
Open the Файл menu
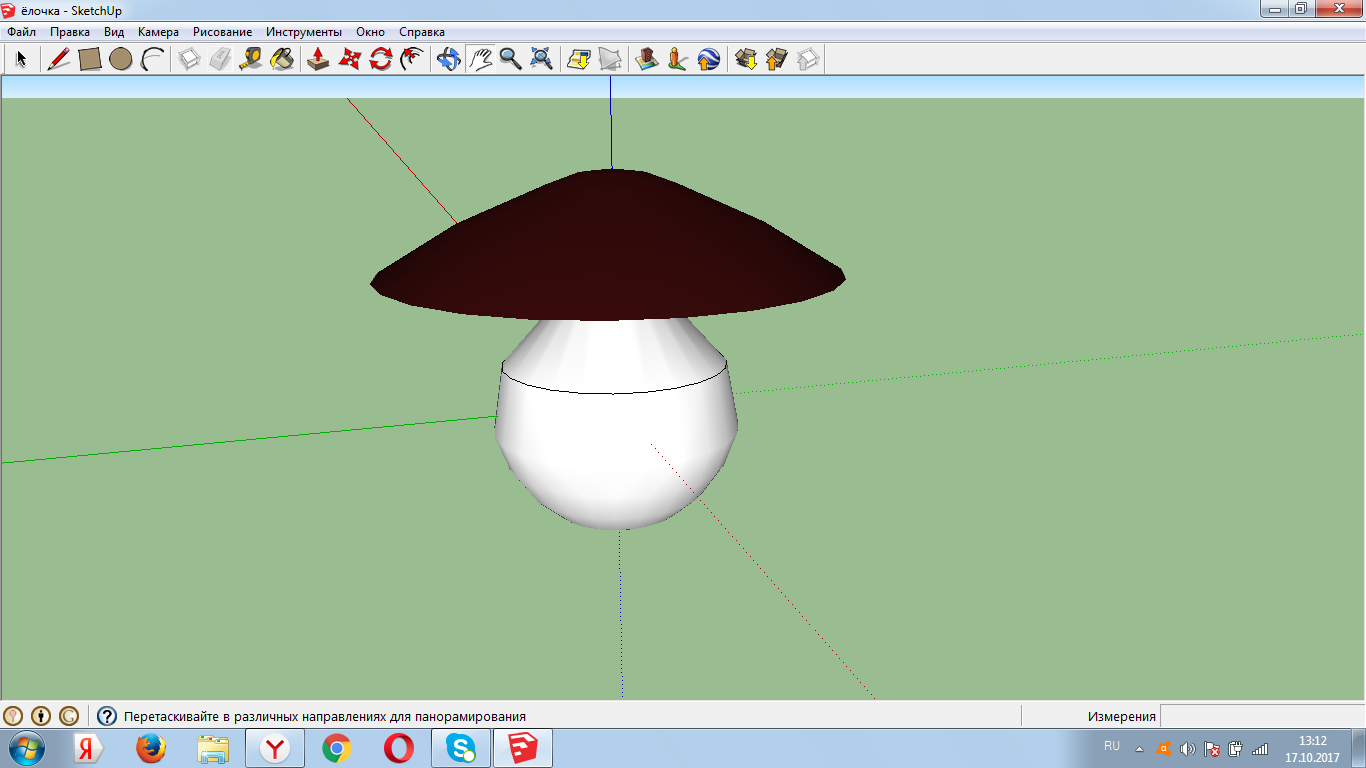(21, 32)
